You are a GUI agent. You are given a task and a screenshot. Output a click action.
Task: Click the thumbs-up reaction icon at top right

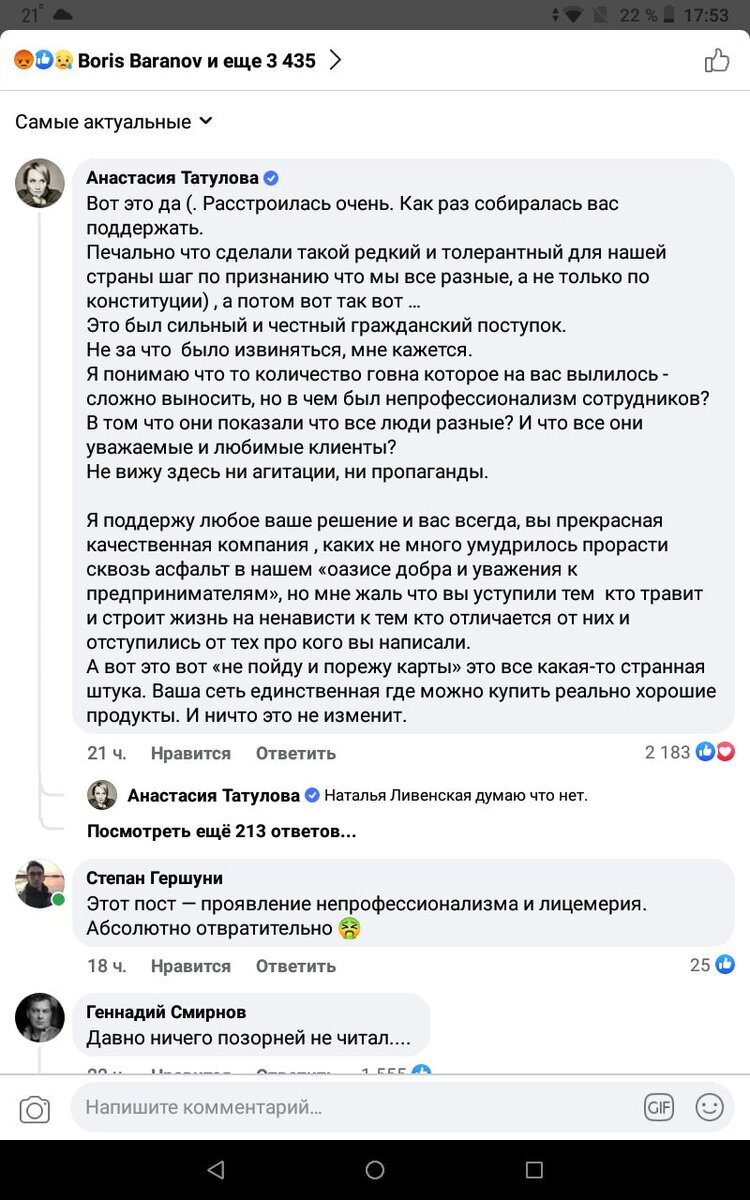pos(717,60)
